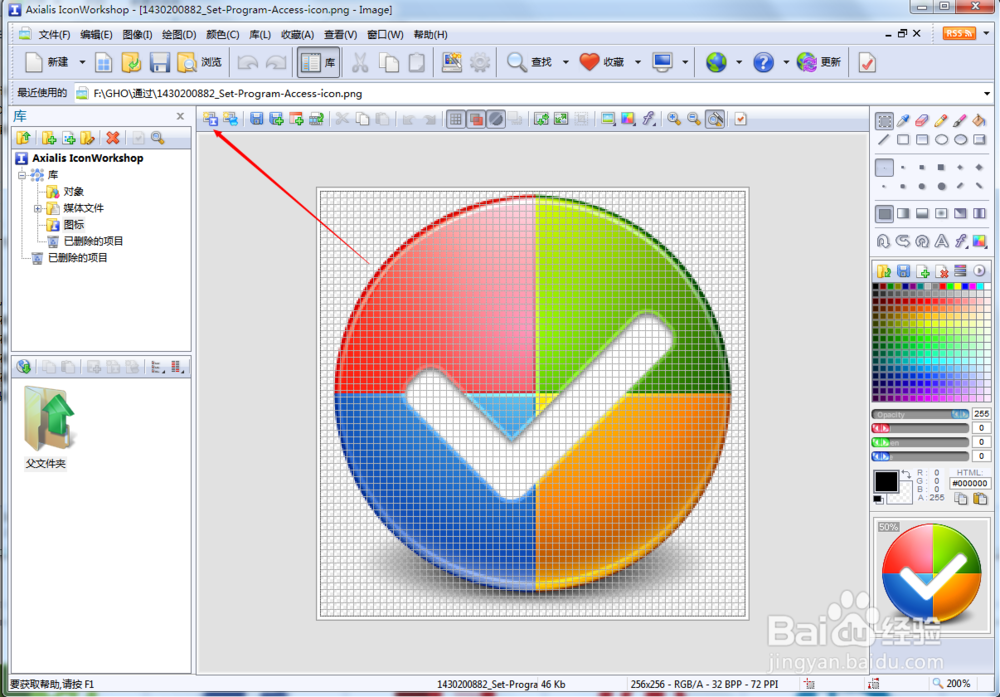Click the search magnifier in library toolbar

coord(158,138)
